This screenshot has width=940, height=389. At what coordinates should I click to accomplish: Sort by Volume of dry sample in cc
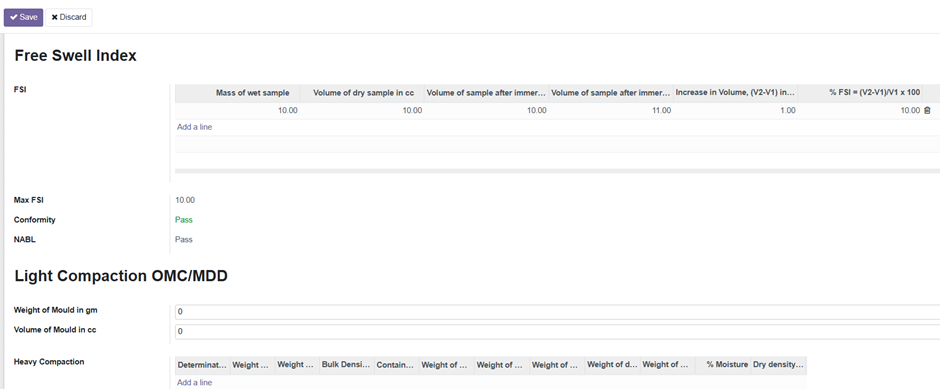point(361,93)
